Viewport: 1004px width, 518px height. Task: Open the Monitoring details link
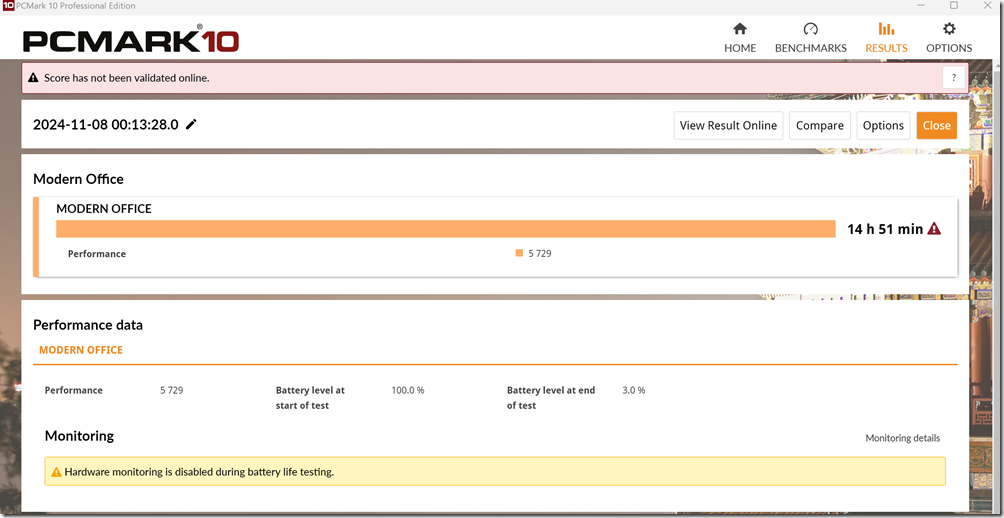[x=902, y=438]
